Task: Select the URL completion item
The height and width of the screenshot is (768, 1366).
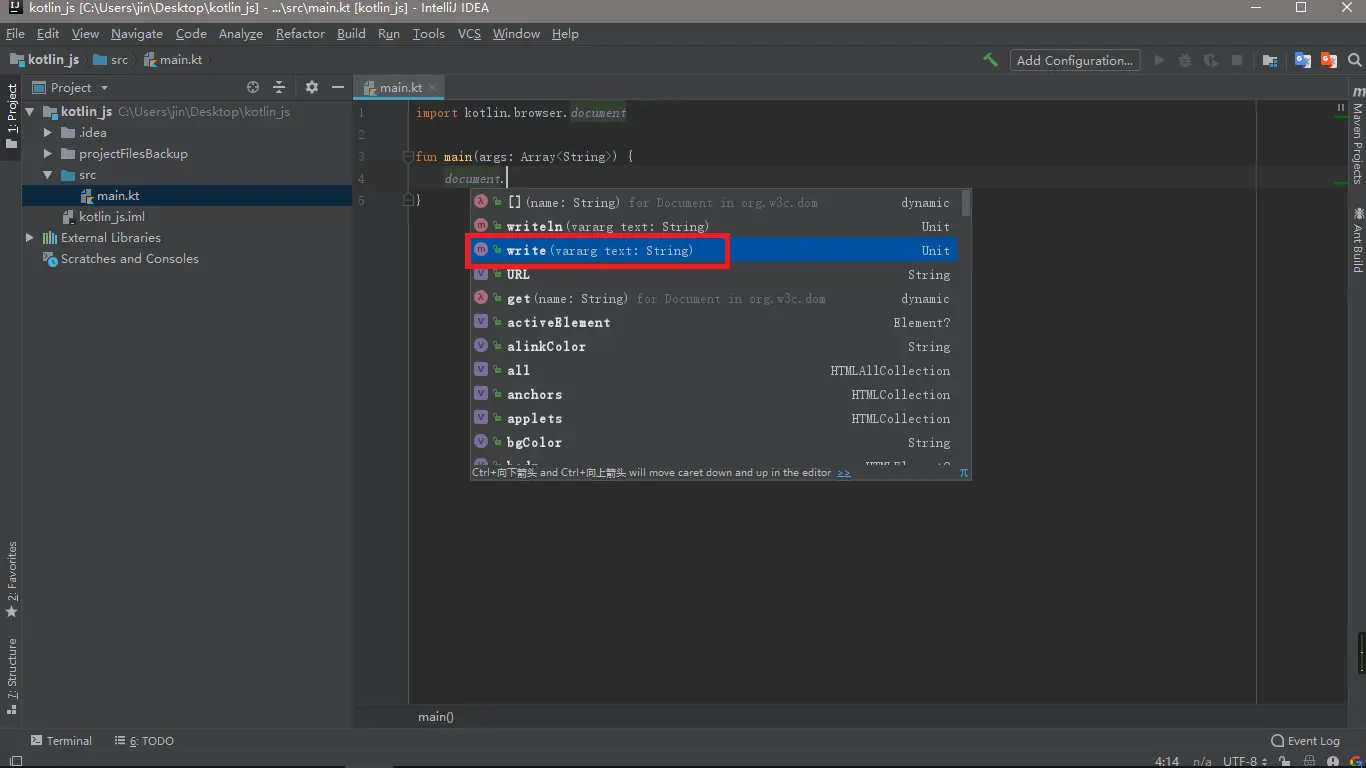Action: (714, 274)
